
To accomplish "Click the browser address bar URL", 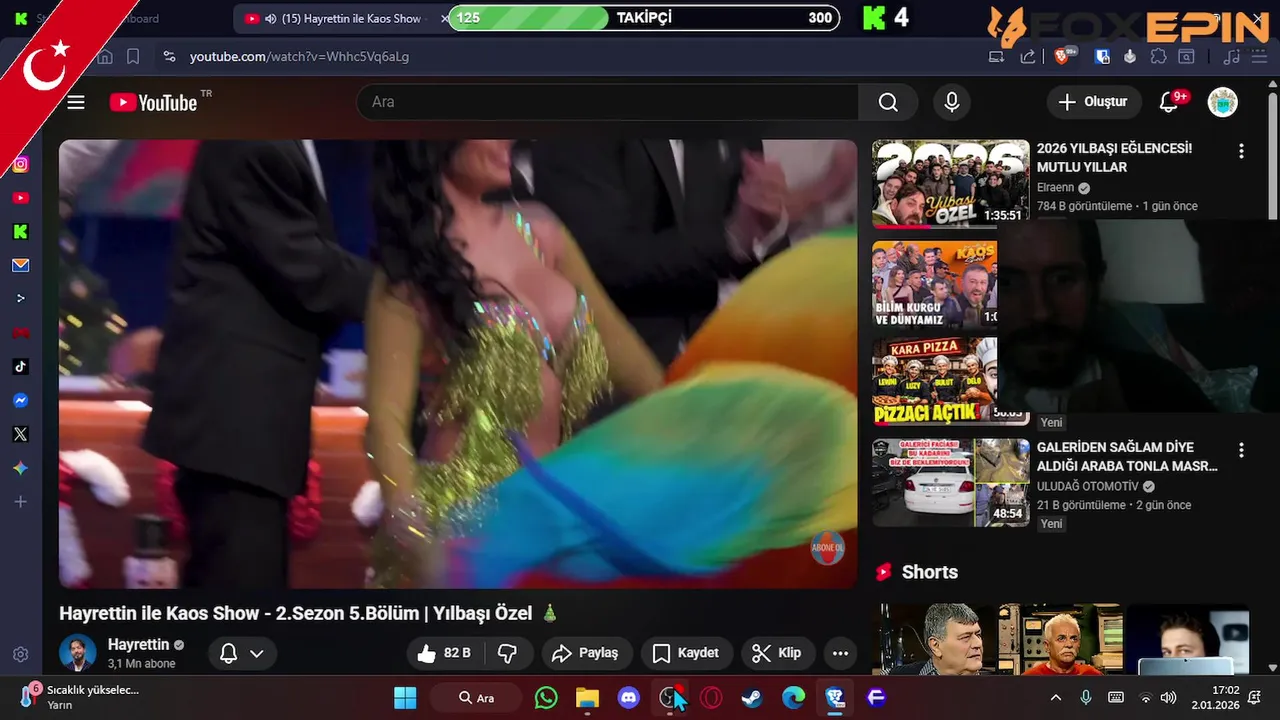I will (x=299, y=57).
